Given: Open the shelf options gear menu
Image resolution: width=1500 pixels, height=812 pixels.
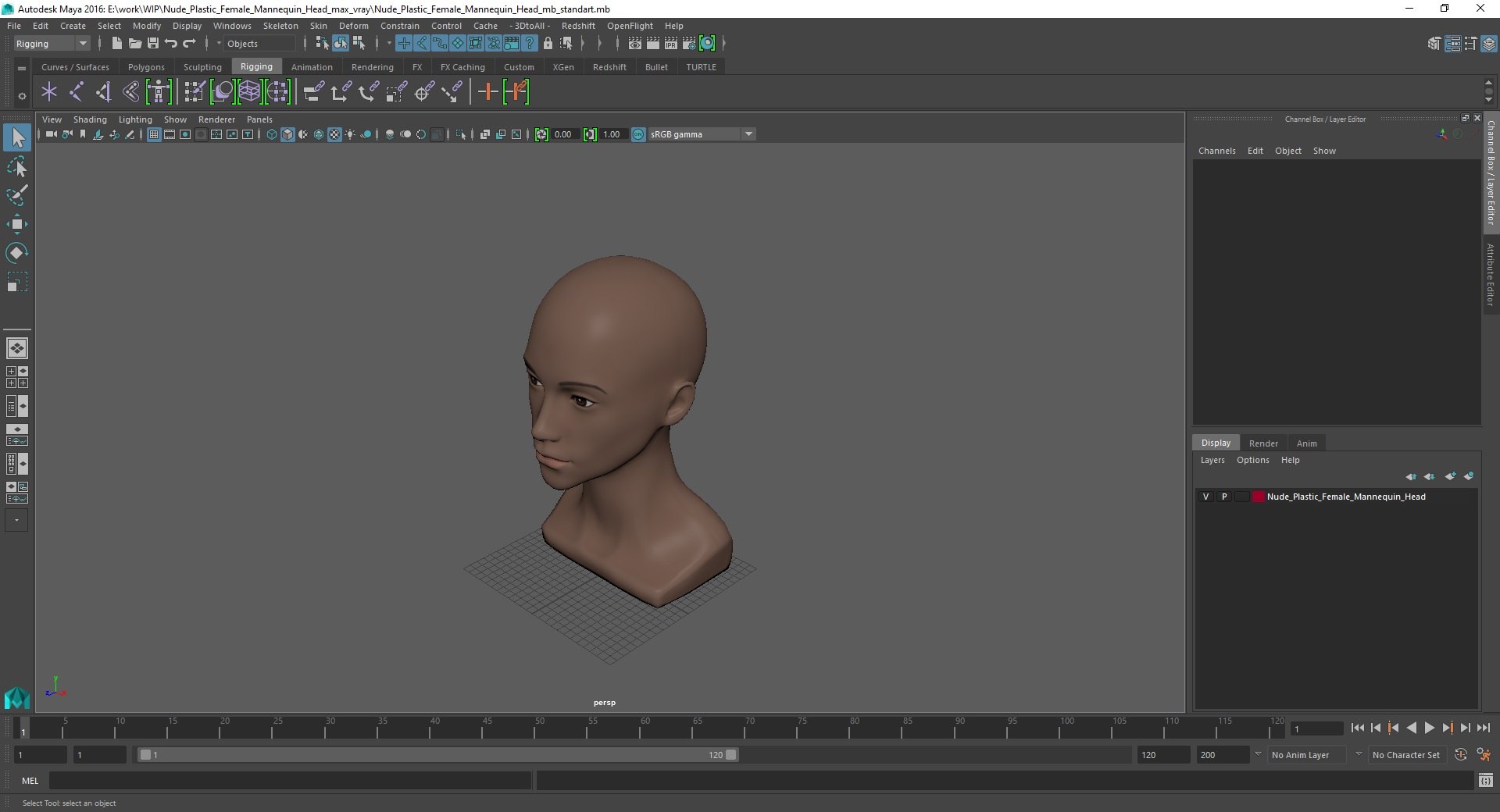Looking at the screenshot, I should [22, 96].
